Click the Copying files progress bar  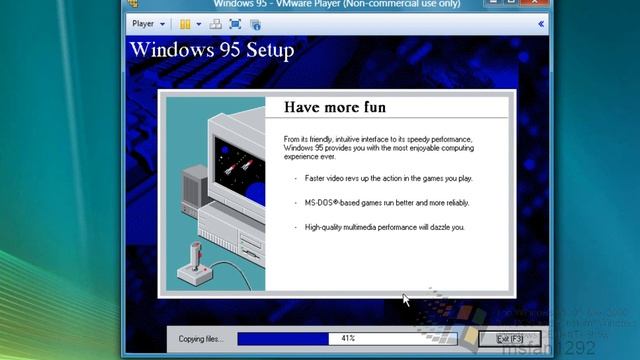click(x=347, y=338)
